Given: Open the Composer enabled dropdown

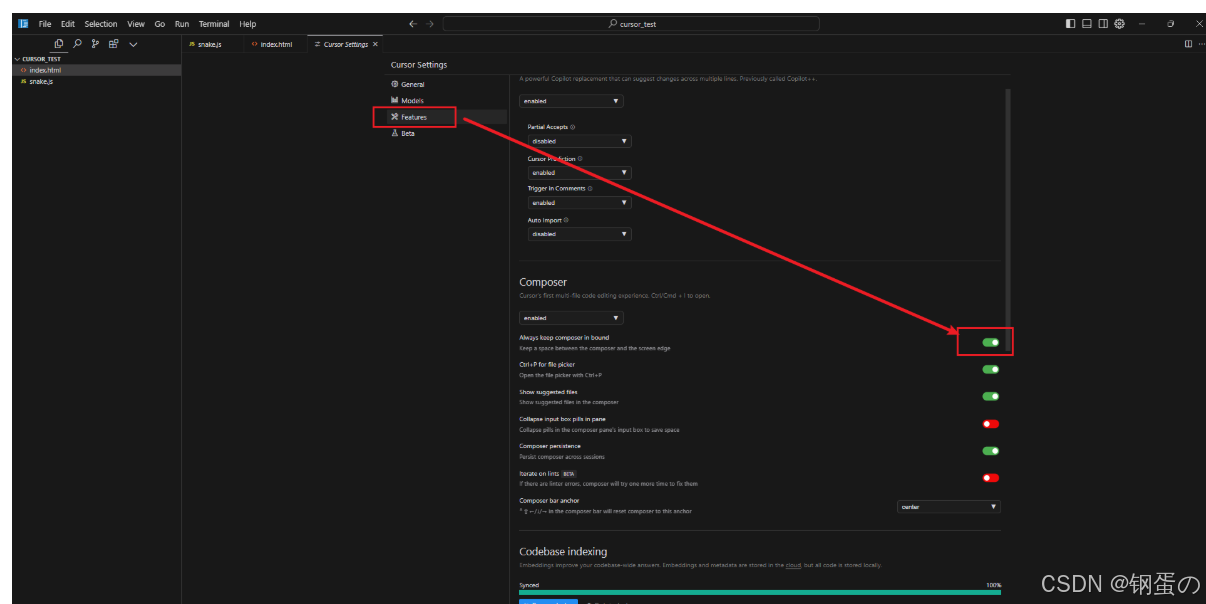Looking at the screenshot, I should (571, 318).
